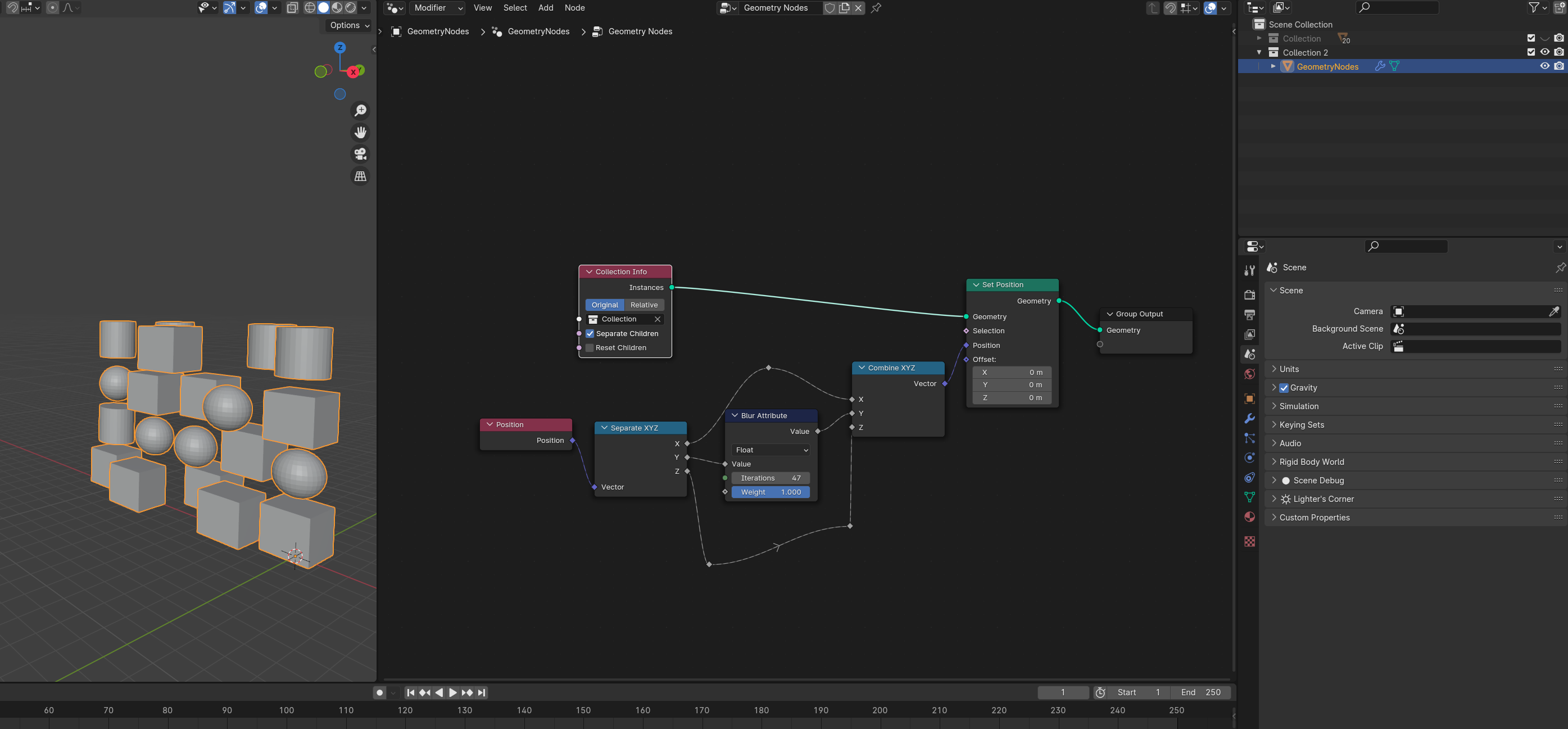The image size is (1568, 729).
Task: Click the viewport zoom magnifier gizmo
Action: tap(360, 110)
